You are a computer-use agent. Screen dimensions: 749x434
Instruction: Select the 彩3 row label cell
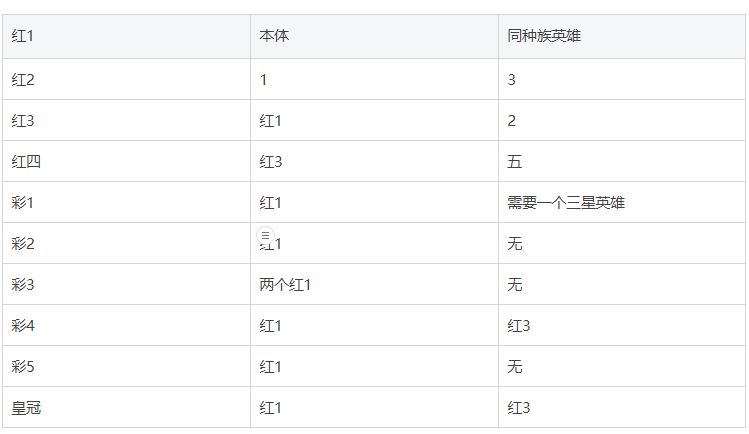[23, 285]
